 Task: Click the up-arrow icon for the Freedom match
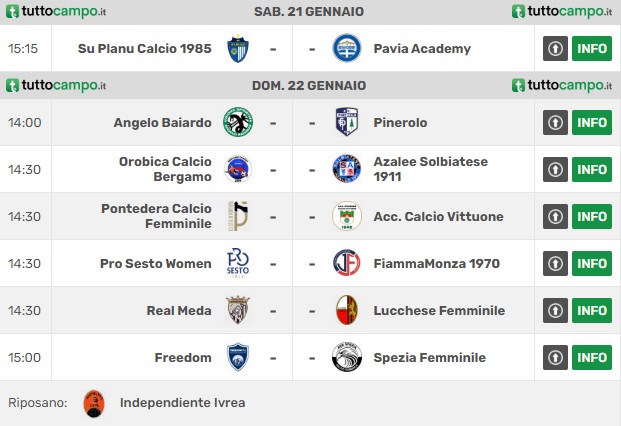pos(555,358)
